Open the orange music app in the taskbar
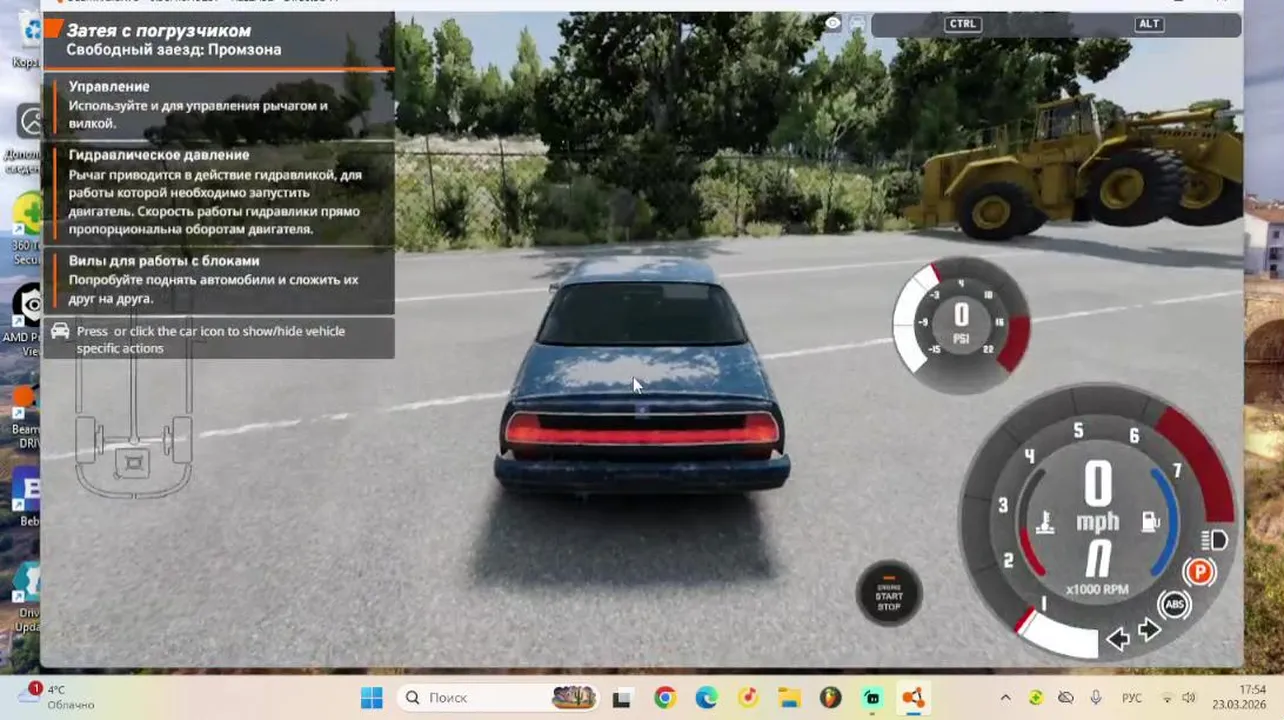 tap(748, 698)
